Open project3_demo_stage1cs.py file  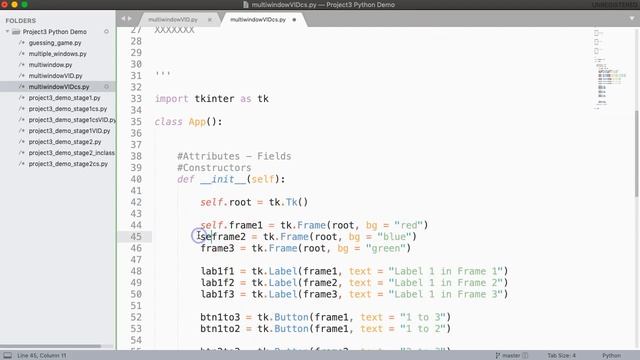click(68, 109)
